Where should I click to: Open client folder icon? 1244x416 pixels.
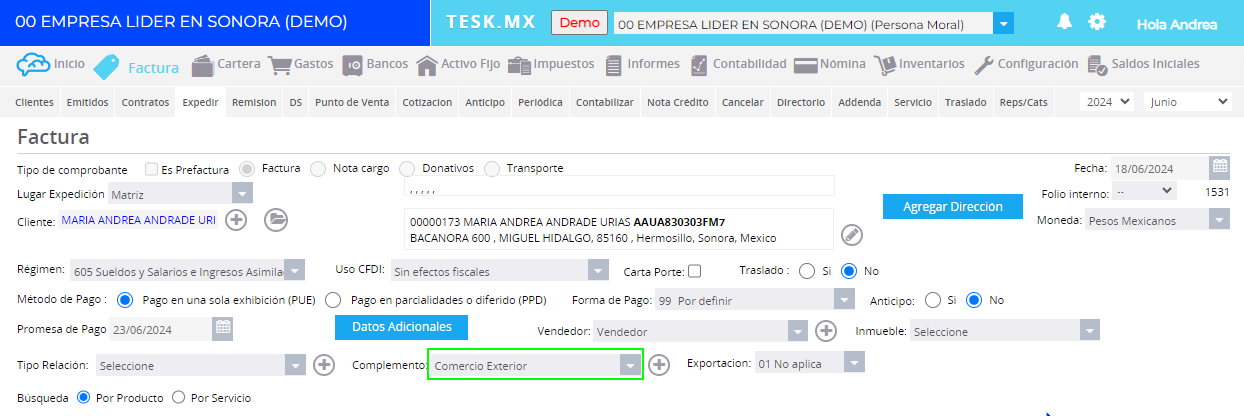point(276,220)
